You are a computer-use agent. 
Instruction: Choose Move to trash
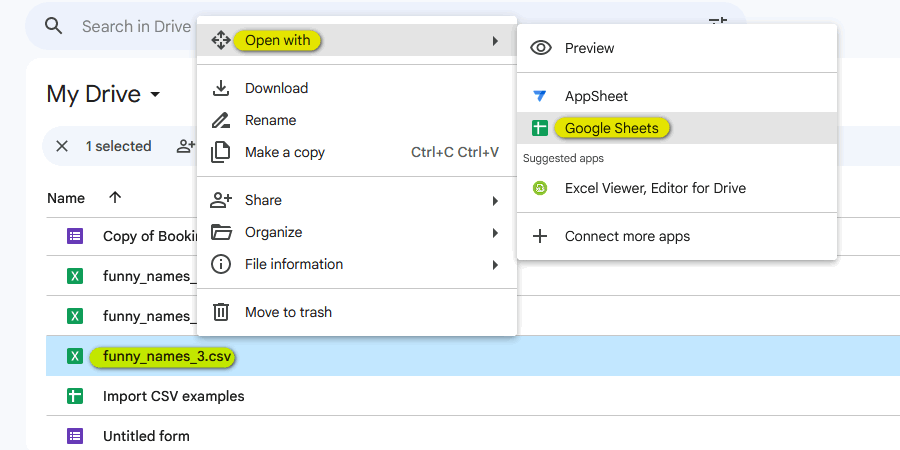pyautogui.click(x=356, y=312)
